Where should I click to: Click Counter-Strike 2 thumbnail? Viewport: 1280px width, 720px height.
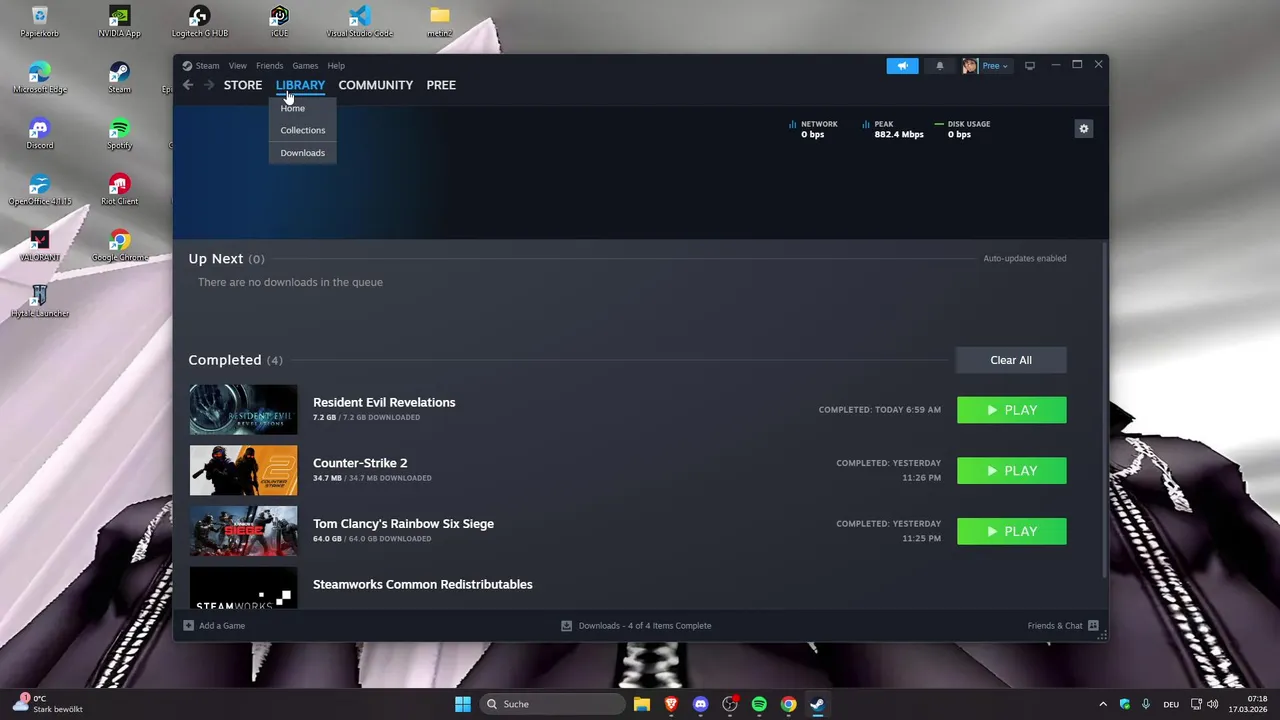click(x=243, y=471)
